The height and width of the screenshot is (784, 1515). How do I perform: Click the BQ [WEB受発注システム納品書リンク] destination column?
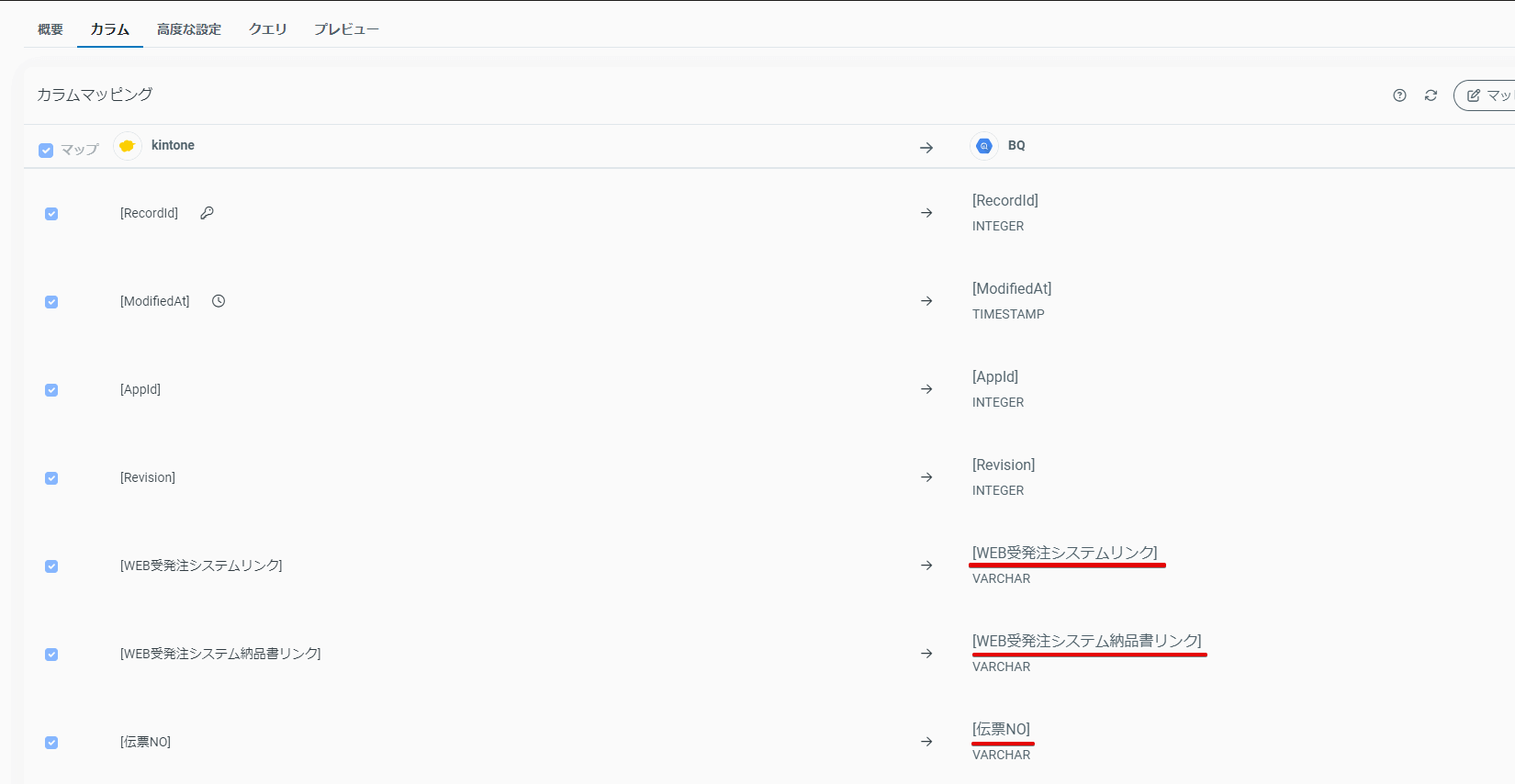pos(1087,641)
